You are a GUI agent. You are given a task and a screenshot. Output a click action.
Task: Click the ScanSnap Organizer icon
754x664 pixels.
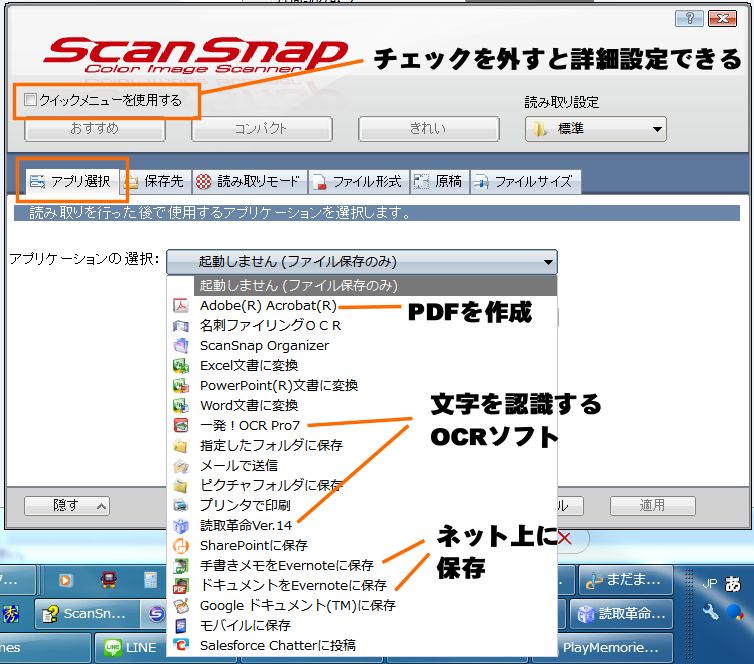(x=181, y=346)
